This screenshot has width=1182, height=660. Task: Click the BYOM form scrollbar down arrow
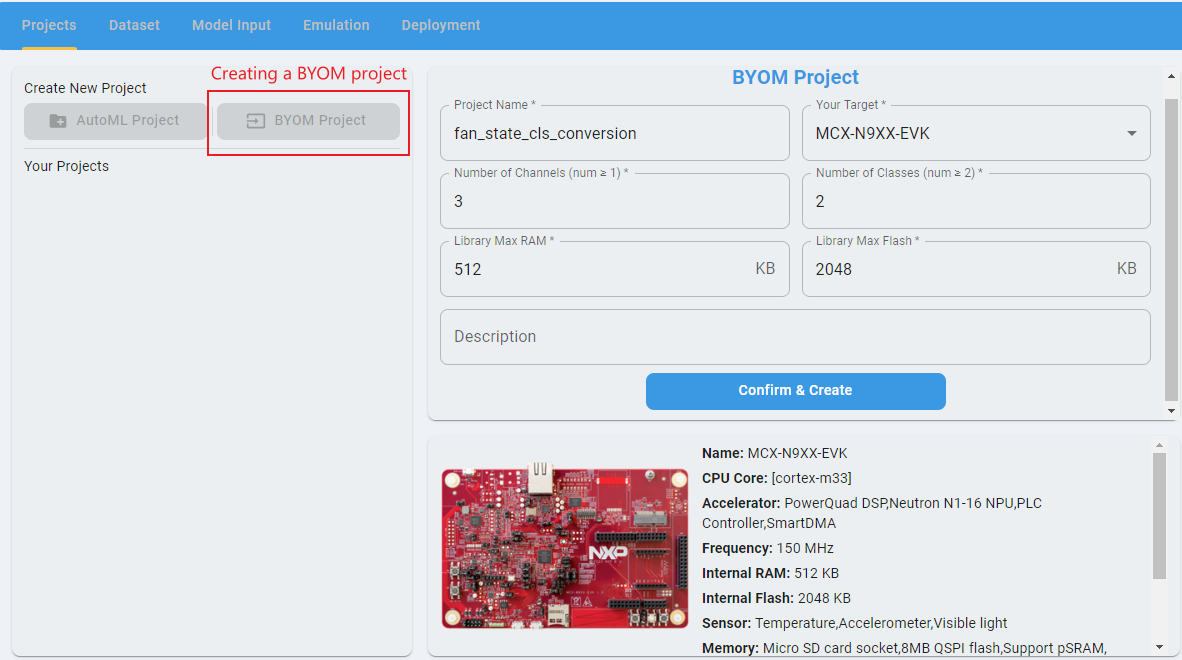coord(1171,411)
